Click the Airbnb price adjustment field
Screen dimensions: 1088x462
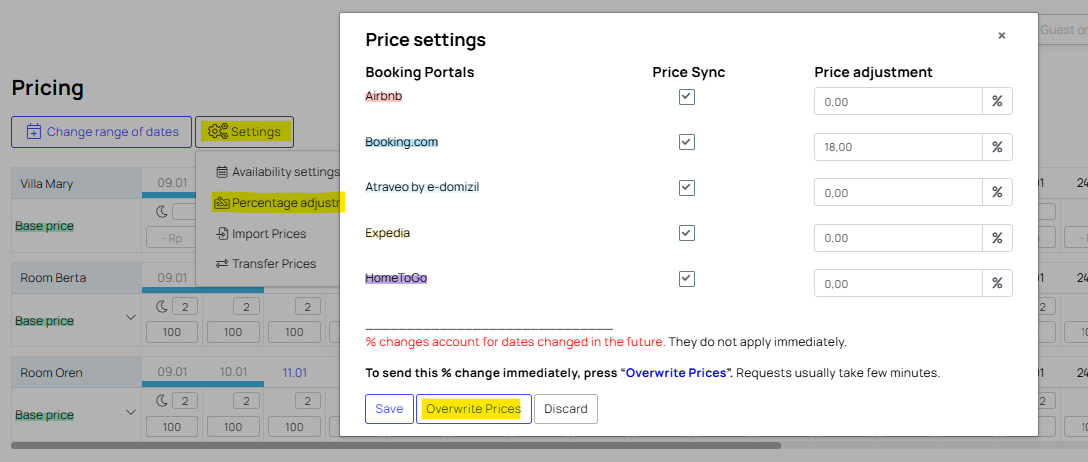click(899, 101)
